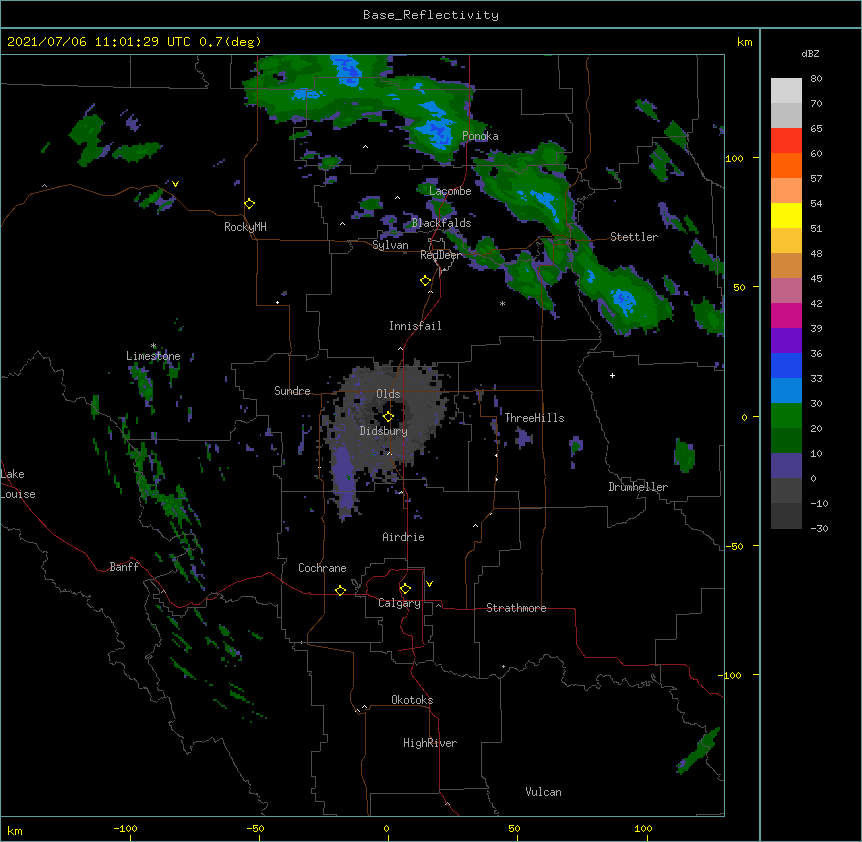Select the purple legend swatch below 39 dBZ
The image size is (862, 842).
pos(786,340)
